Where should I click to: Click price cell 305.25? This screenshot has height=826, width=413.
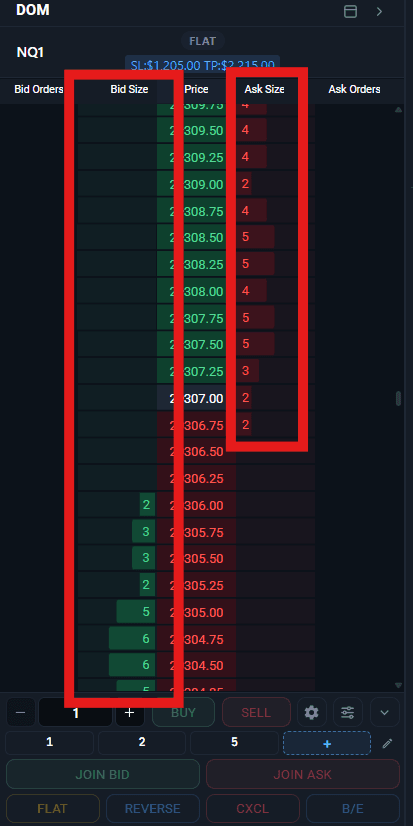click(x=196, y=585)
